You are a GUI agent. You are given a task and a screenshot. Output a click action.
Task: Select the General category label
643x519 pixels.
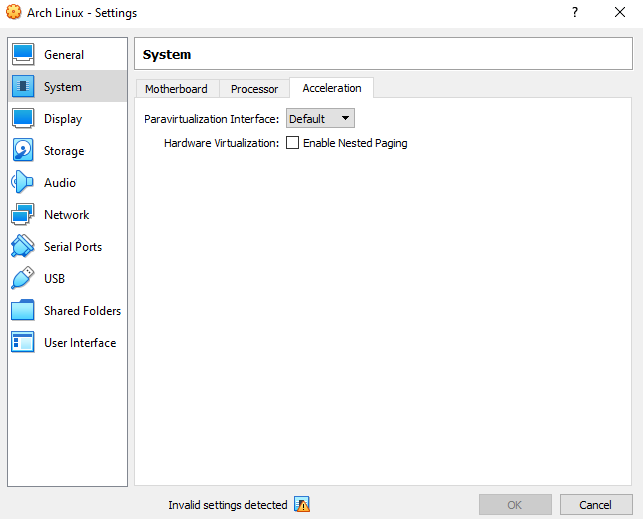pyautogui.click(x=64, y=55)
